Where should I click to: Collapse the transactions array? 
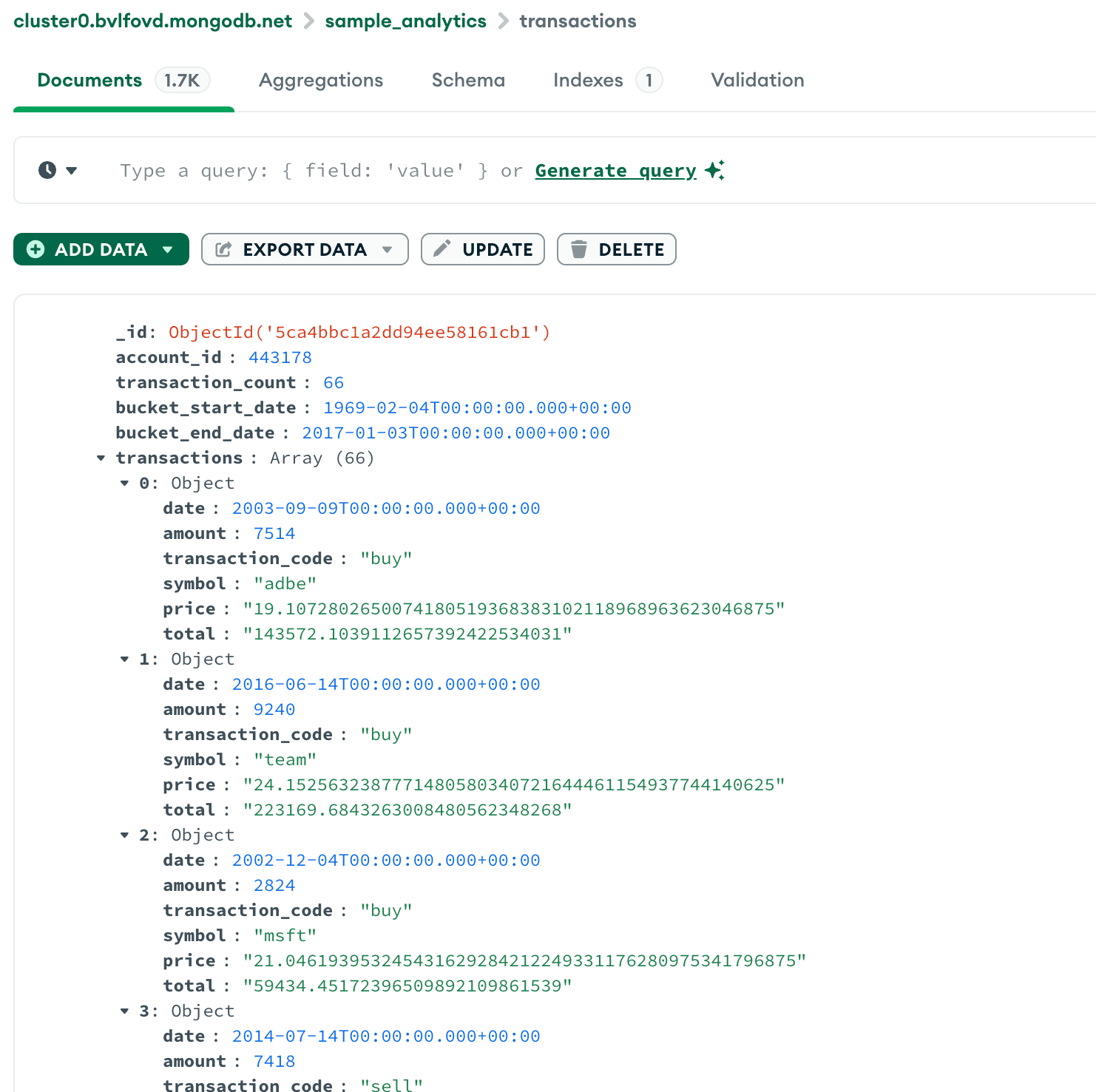[101, 458]
